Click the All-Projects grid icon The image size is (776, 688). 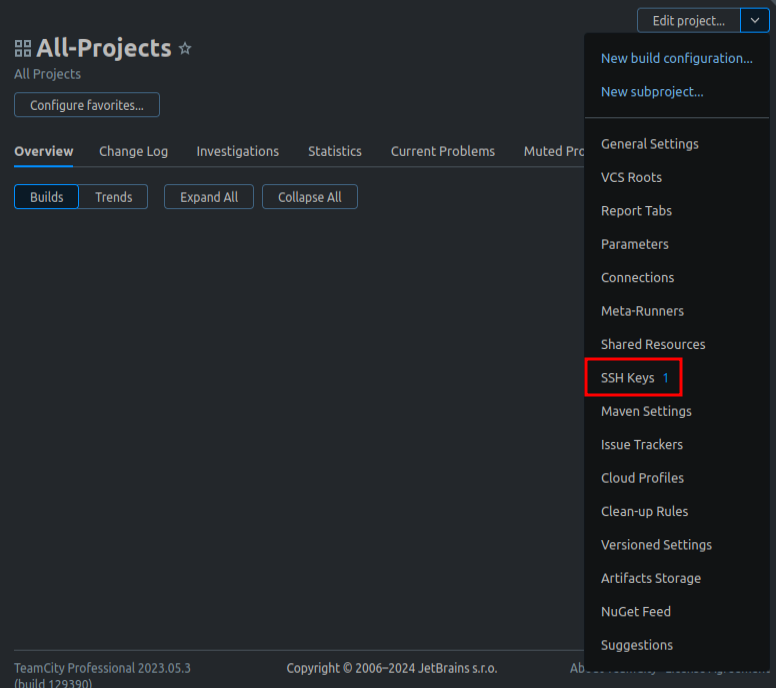click(x=23, y=48)
